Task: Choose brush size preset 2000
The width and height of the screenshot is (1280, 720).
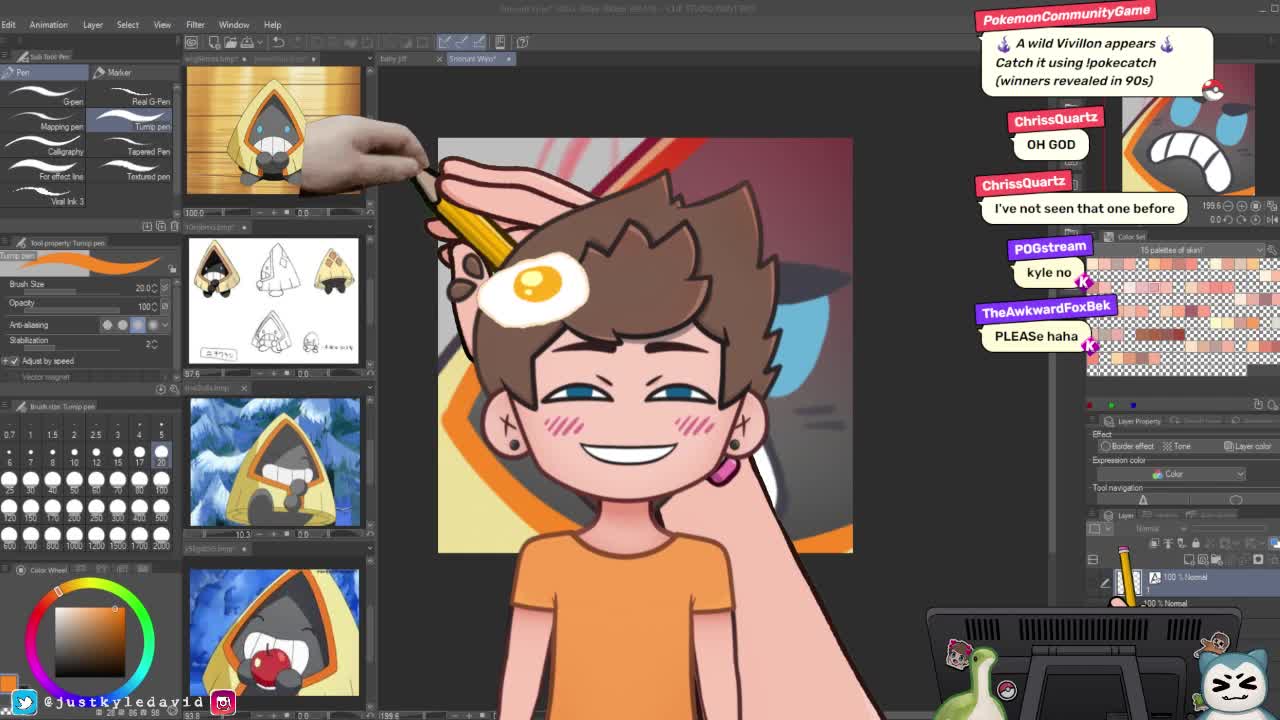Action: [x=161, y=537]
